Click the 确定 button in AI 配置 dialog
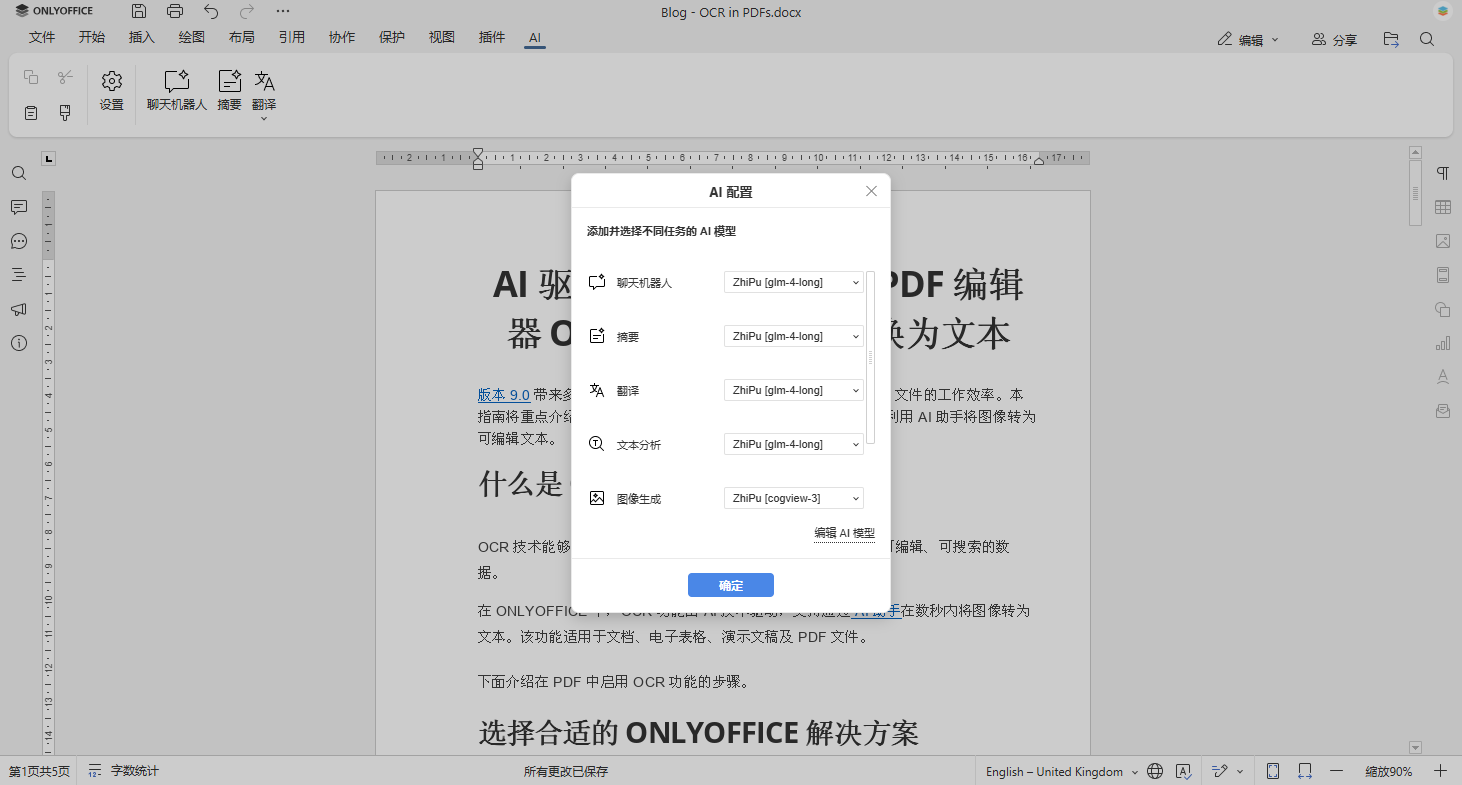This screenshot has width=1462, height=785. pyautogui.click(x=731, y=585)
